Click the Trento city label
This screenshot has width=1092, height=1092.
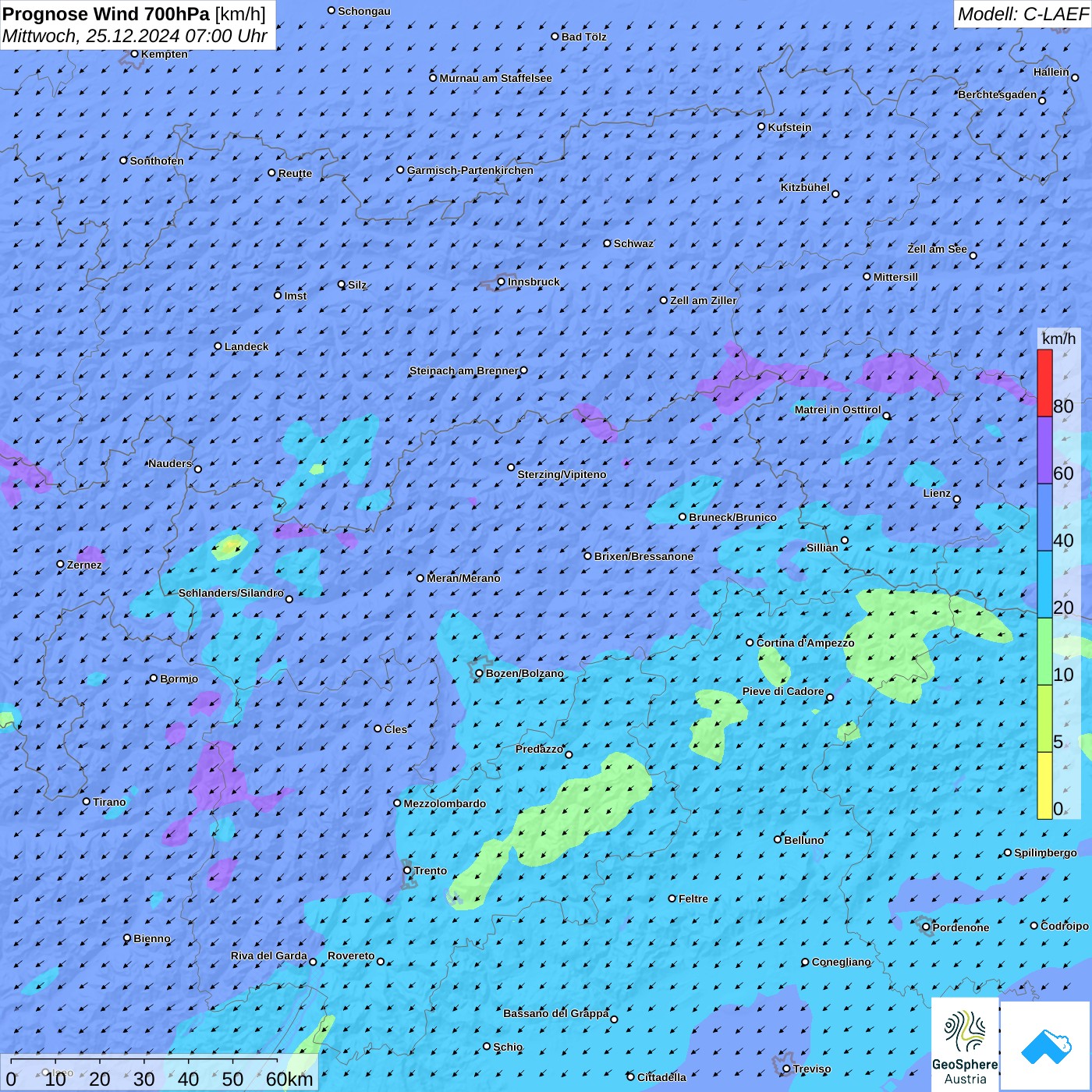click(431, 870)
